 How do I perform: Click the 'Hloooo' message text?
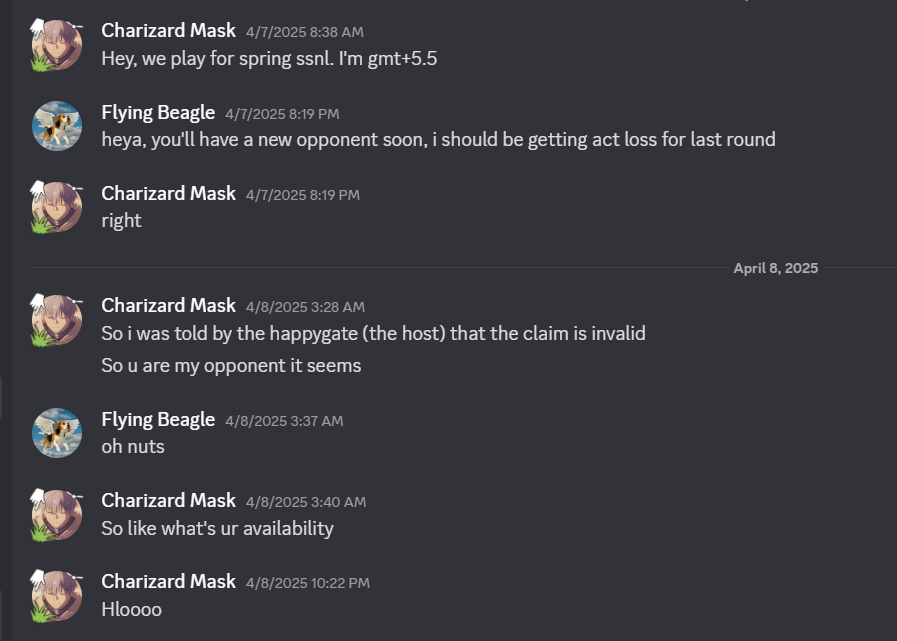[131, 609]
